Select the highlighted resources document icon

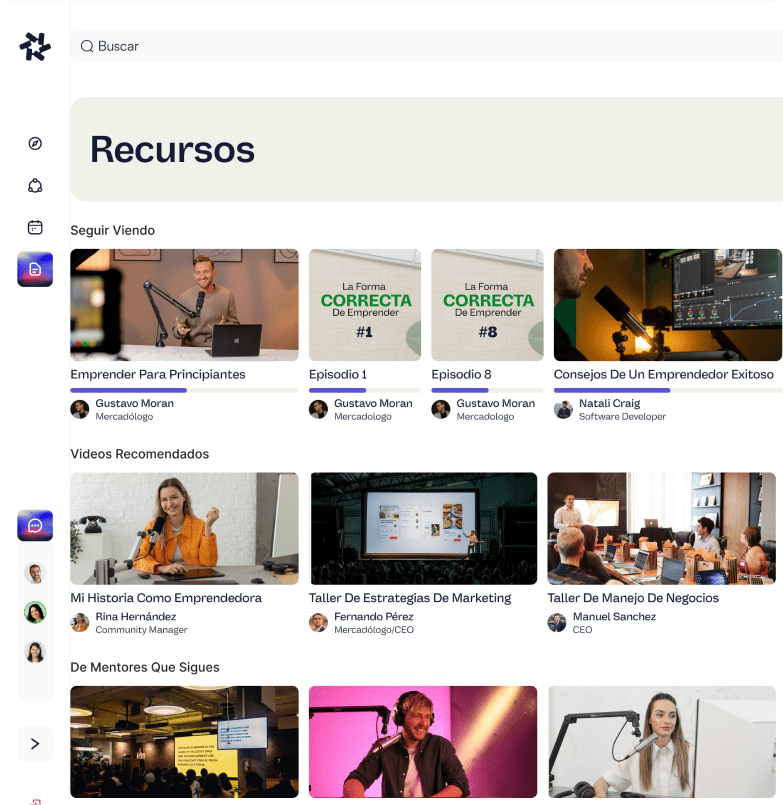point(35,269)
